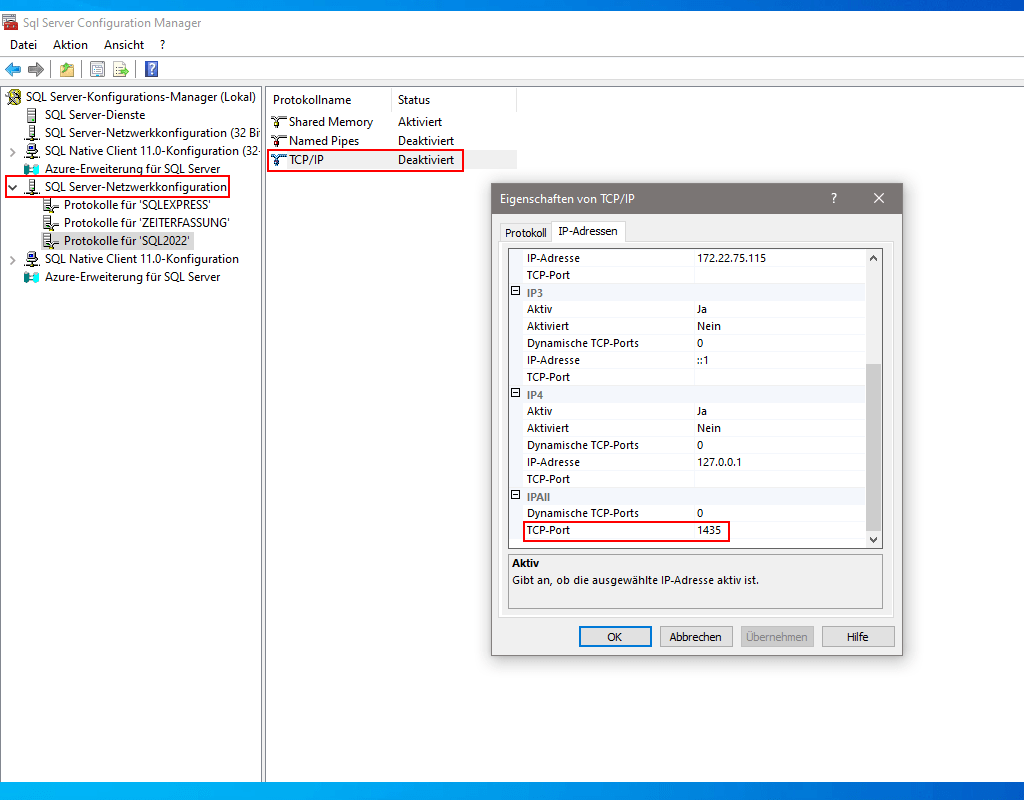Open Properties via the toolbar icon
1024x800 pixels.
click(x=97, y=69)
